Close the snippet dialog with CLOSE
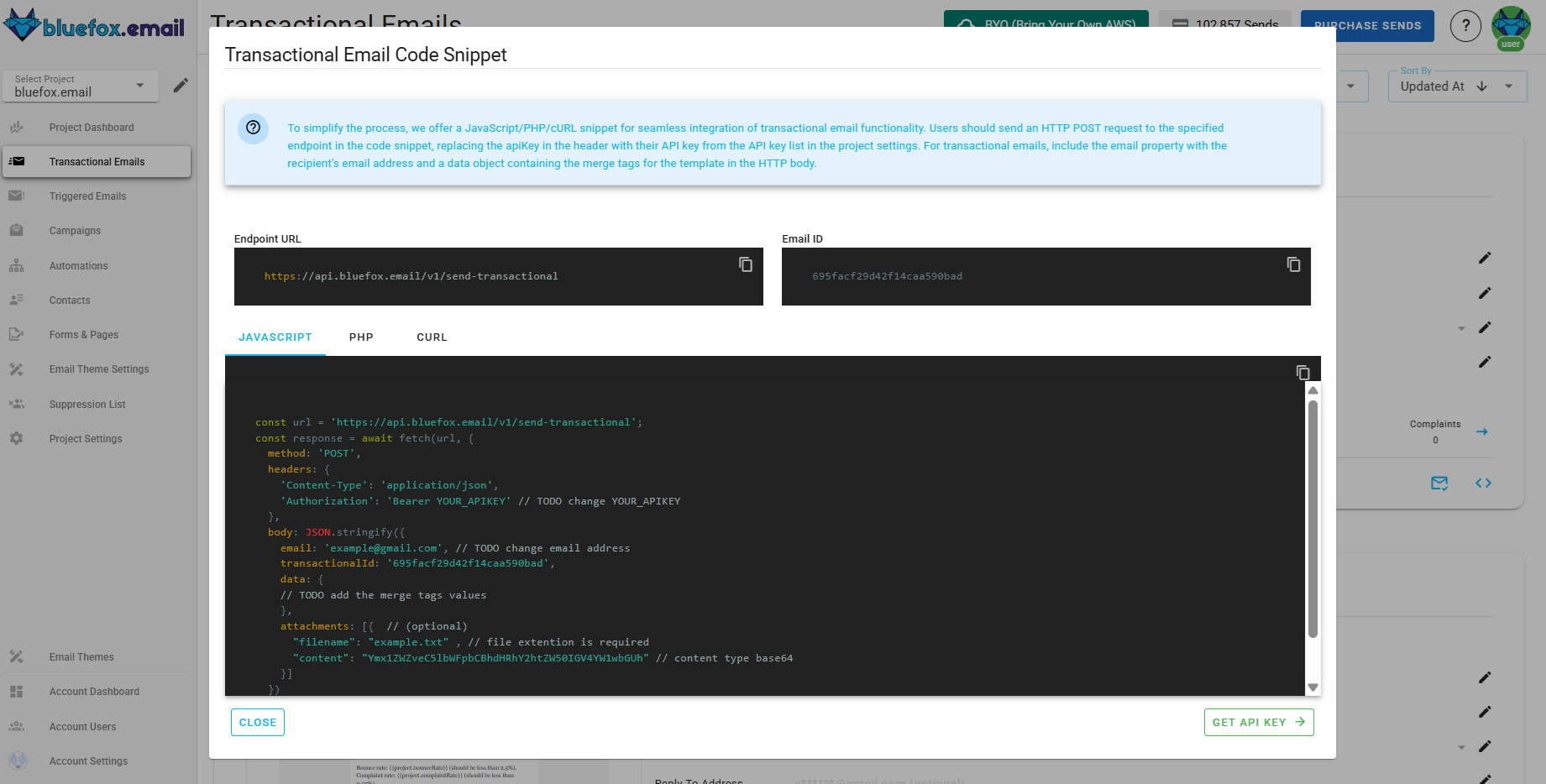Image resolution: width=1546 pixels, height=784 pixels. tap(257, 722)
